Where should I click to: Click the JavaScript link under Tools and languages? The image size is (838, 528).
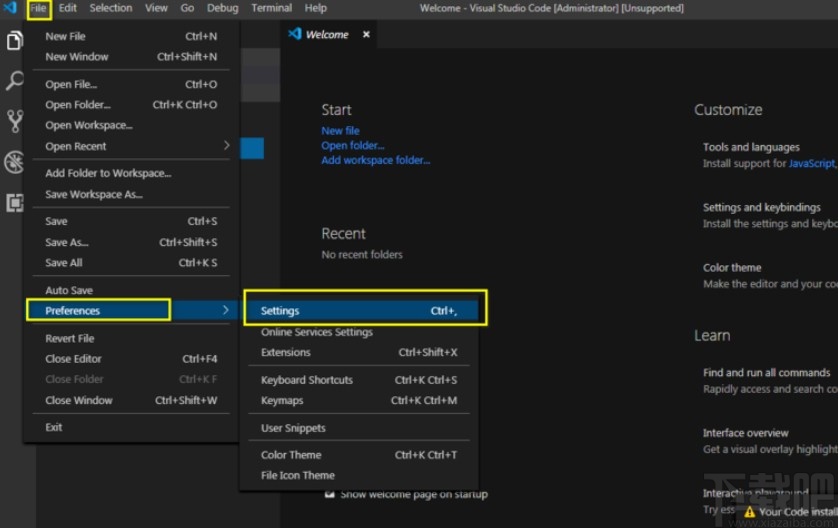point(811,163)
